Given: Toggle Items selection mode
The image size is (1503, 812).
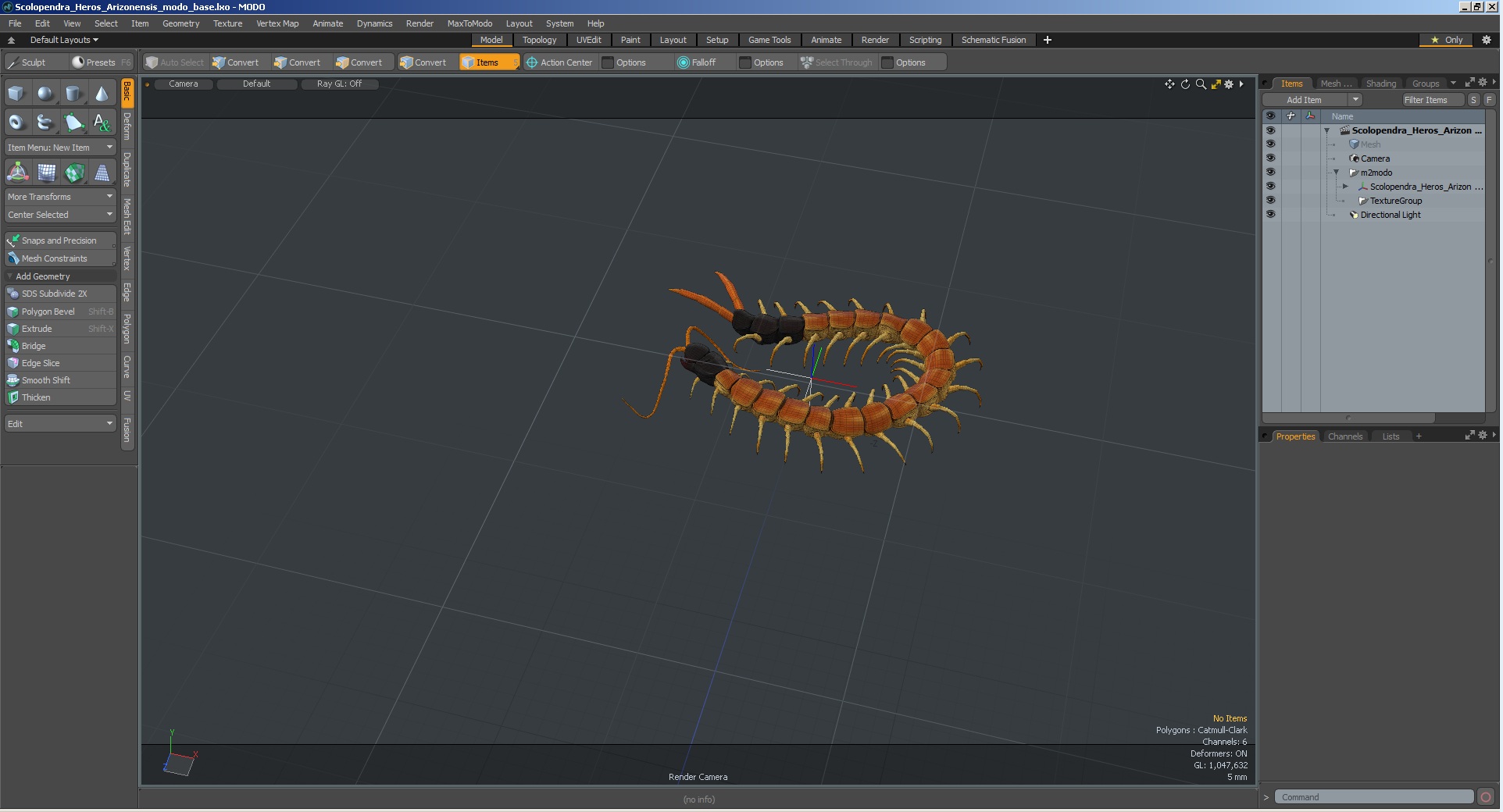Looking at the screenshot, I should pos(488,62).
